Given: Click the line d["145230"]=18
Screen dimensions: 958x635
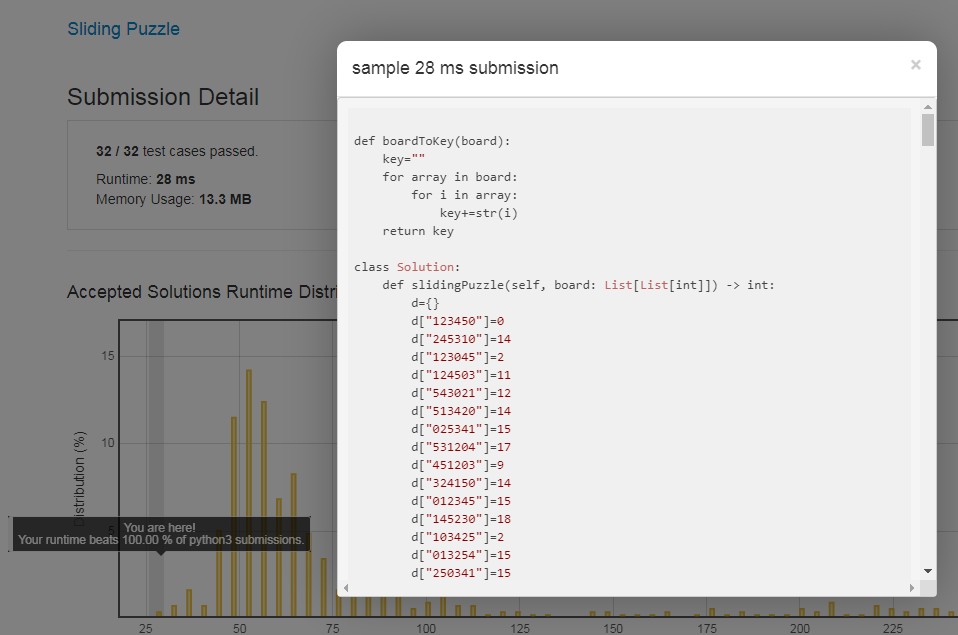Looking at the screenshot, I should click(x=461, y=519).
